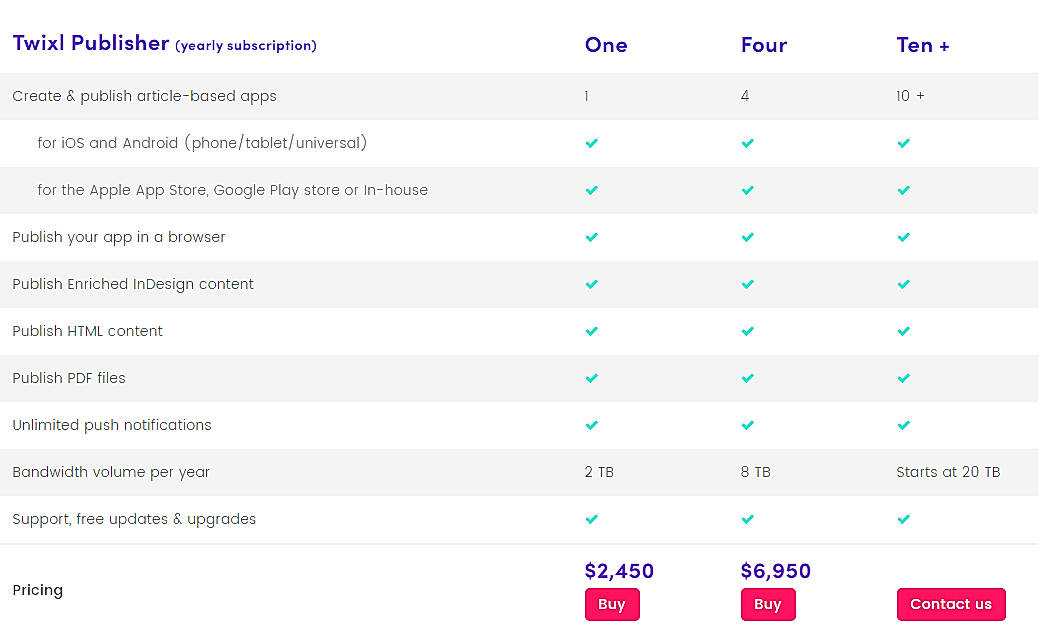Click the Buy button under $6,950
1046x630 pixels.
[x=768, y=604]
